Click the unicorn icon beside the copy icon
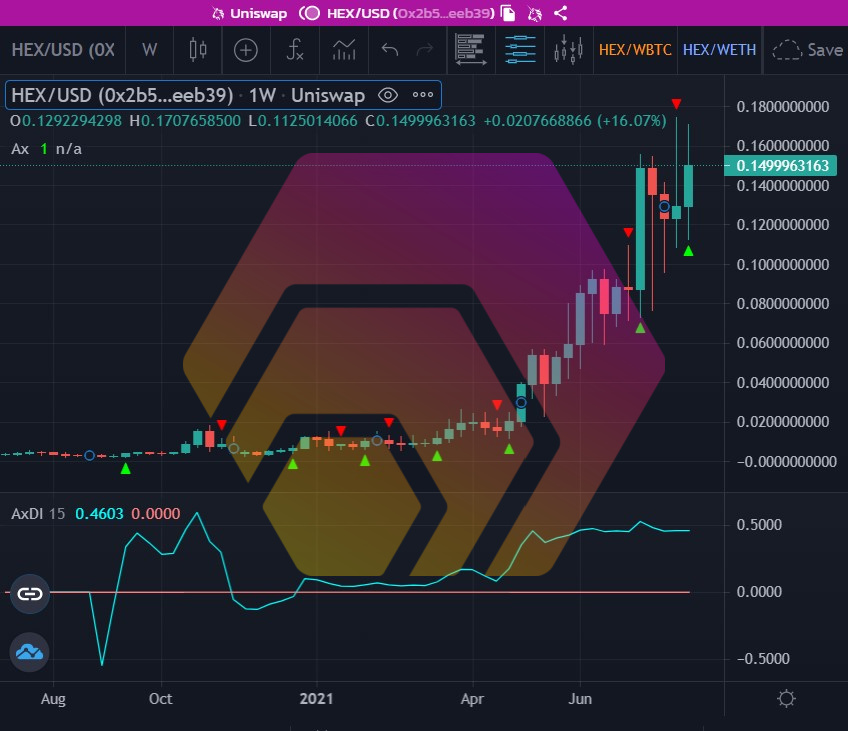Image resolution: width=848 pixels, height=731 pixels. 534,13
